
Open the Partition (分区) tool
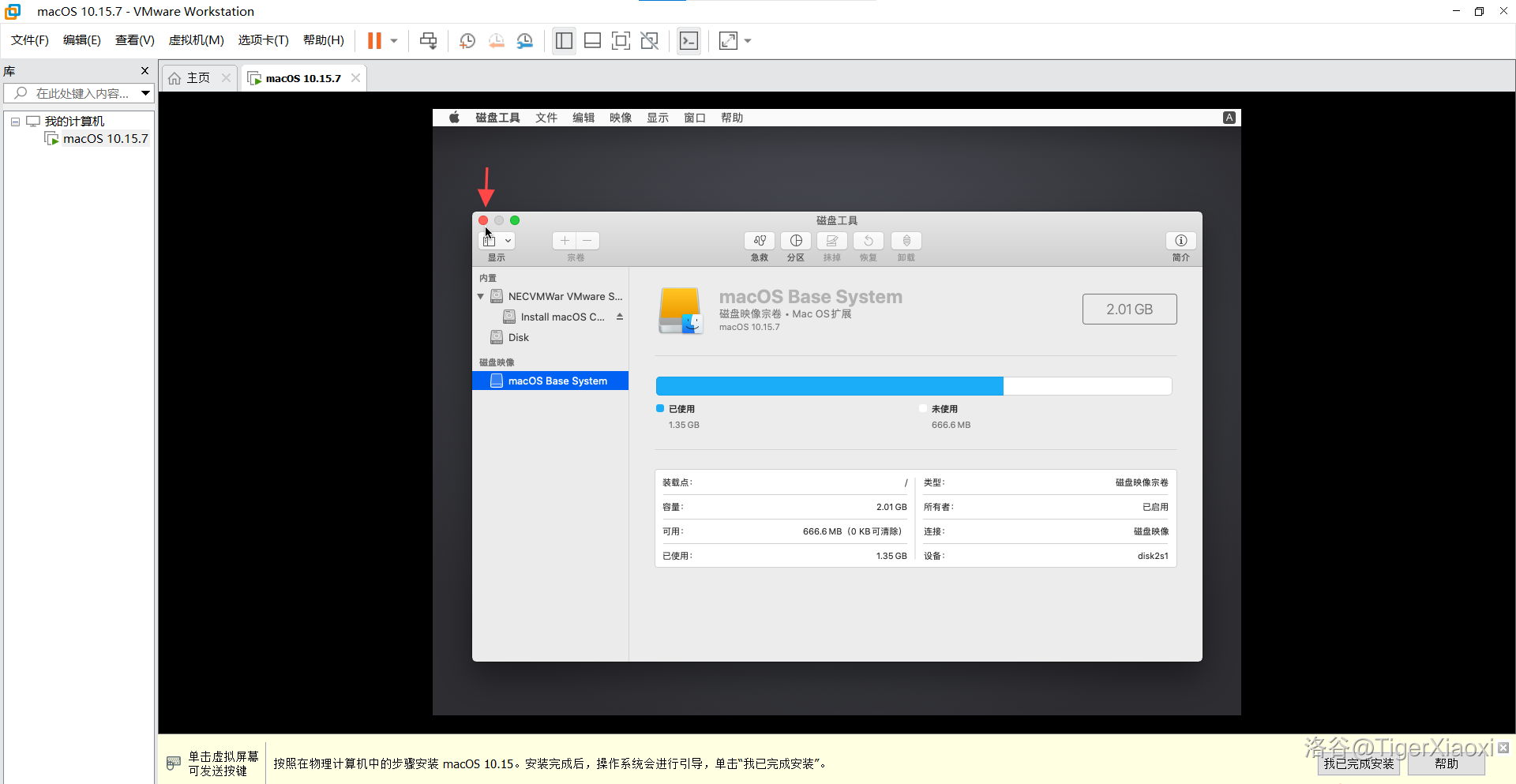795,241
